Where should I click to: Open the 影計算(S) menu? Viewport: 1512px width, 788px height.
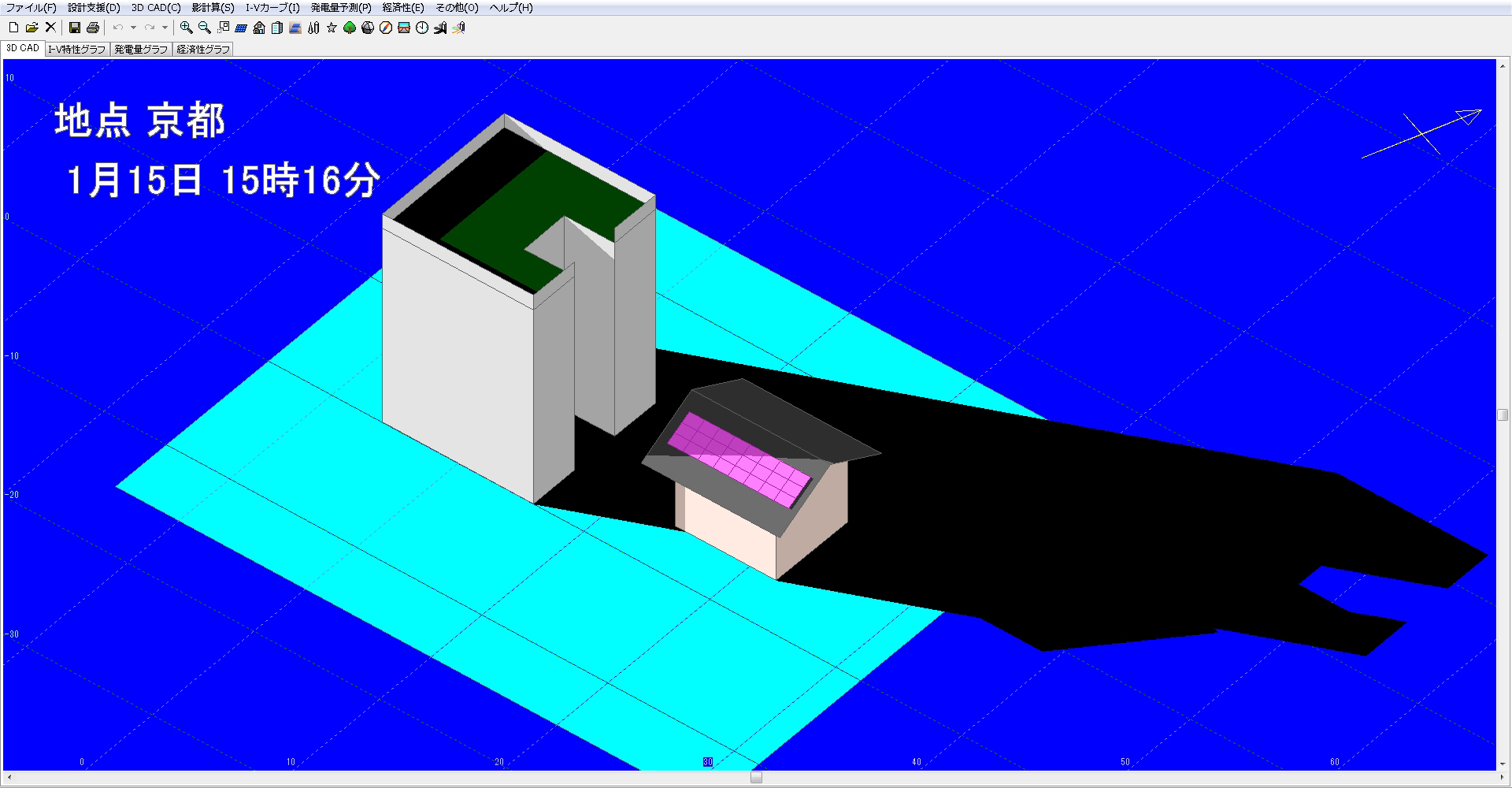[x=213, y=8]
